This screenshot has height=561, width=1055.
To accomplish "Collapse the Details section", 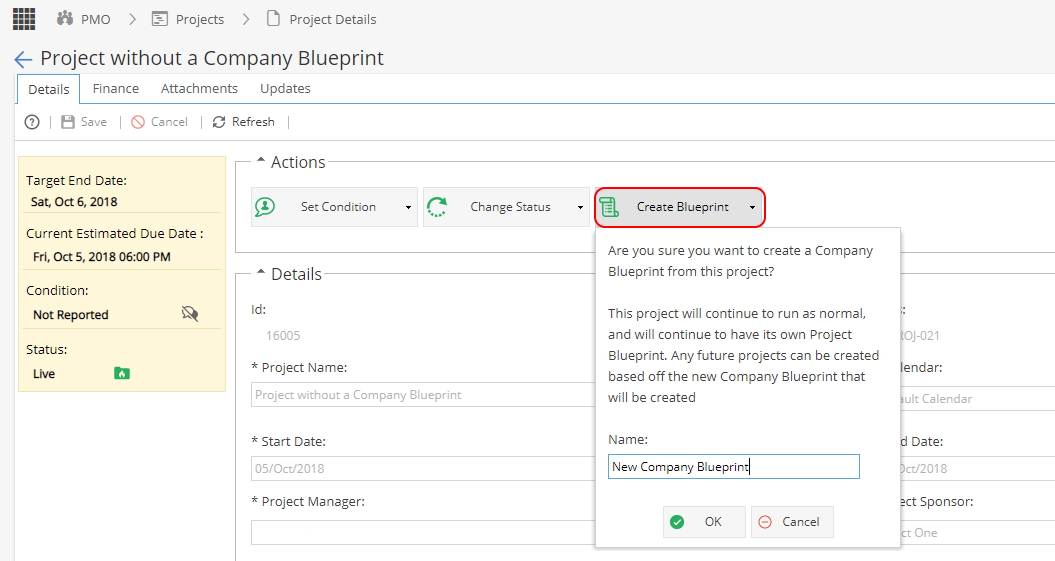I will click(x=261, y=273).
